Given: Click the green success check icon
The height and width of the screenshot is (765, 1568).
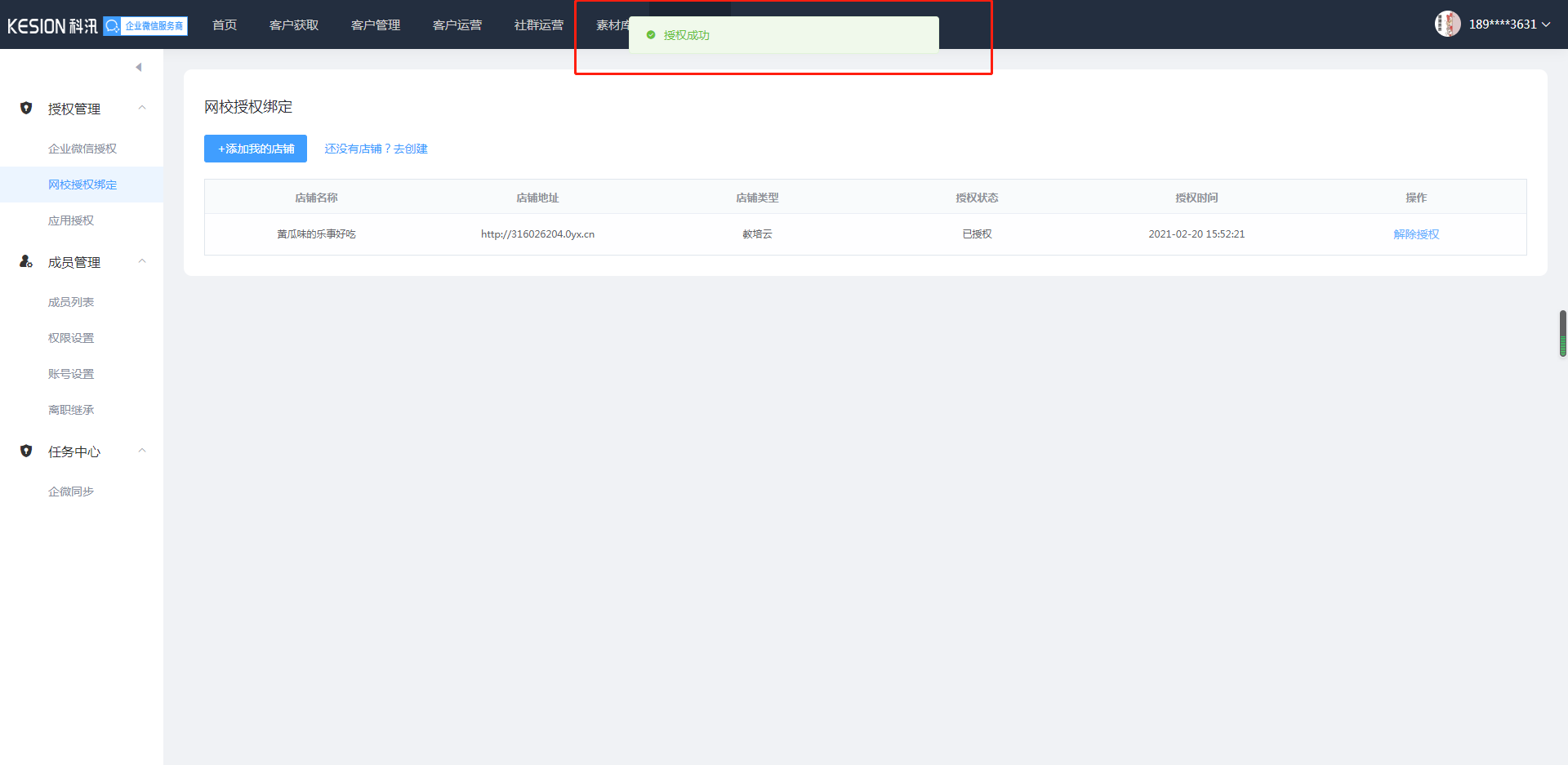Looking at the screenshot, I should (x=651, y=35).
